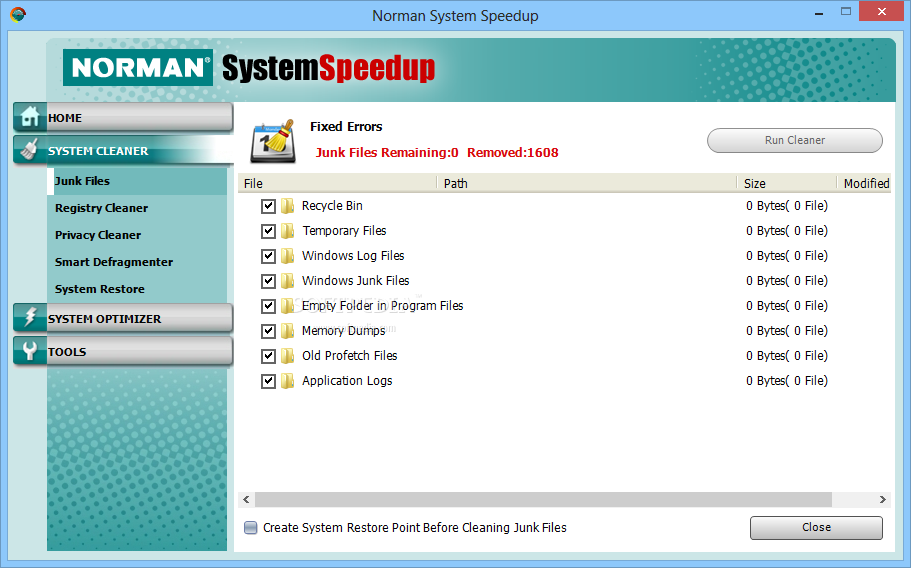Click the Close button at bottom
This screenshot has width=911, height=568.
coord(816,527)
